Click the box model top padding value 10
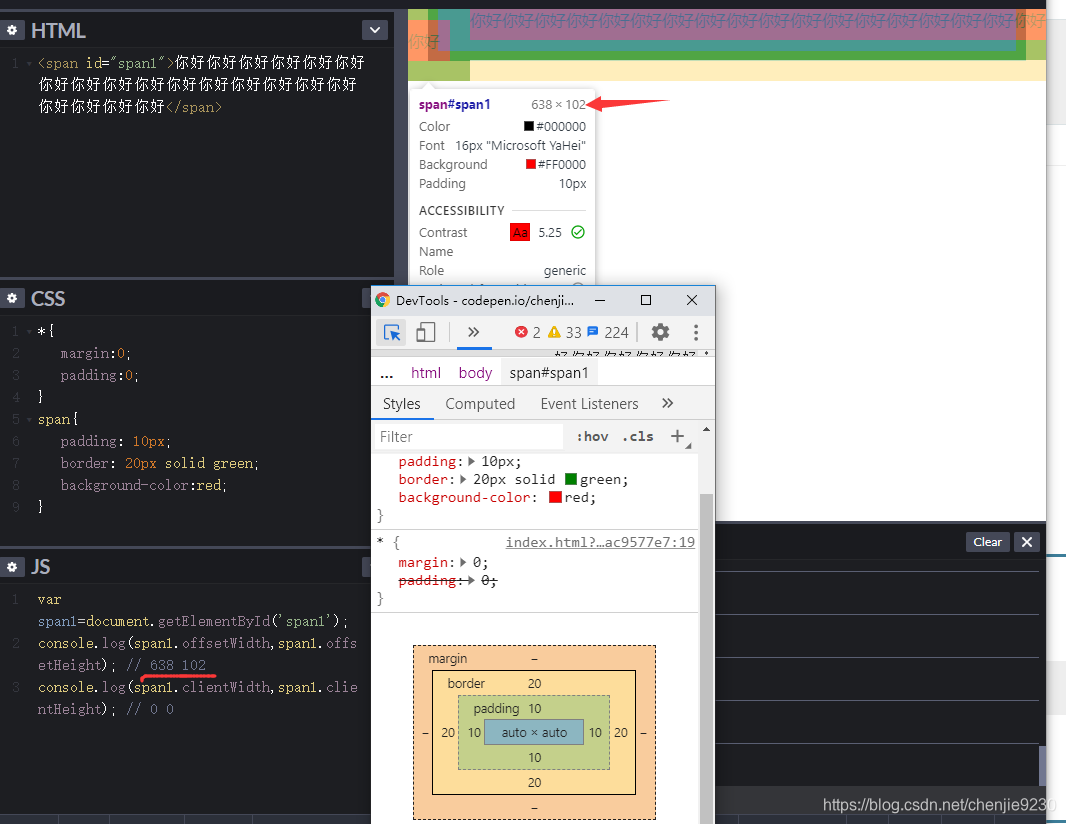This screenshot has width=1066, height=824. click(535, 708)
